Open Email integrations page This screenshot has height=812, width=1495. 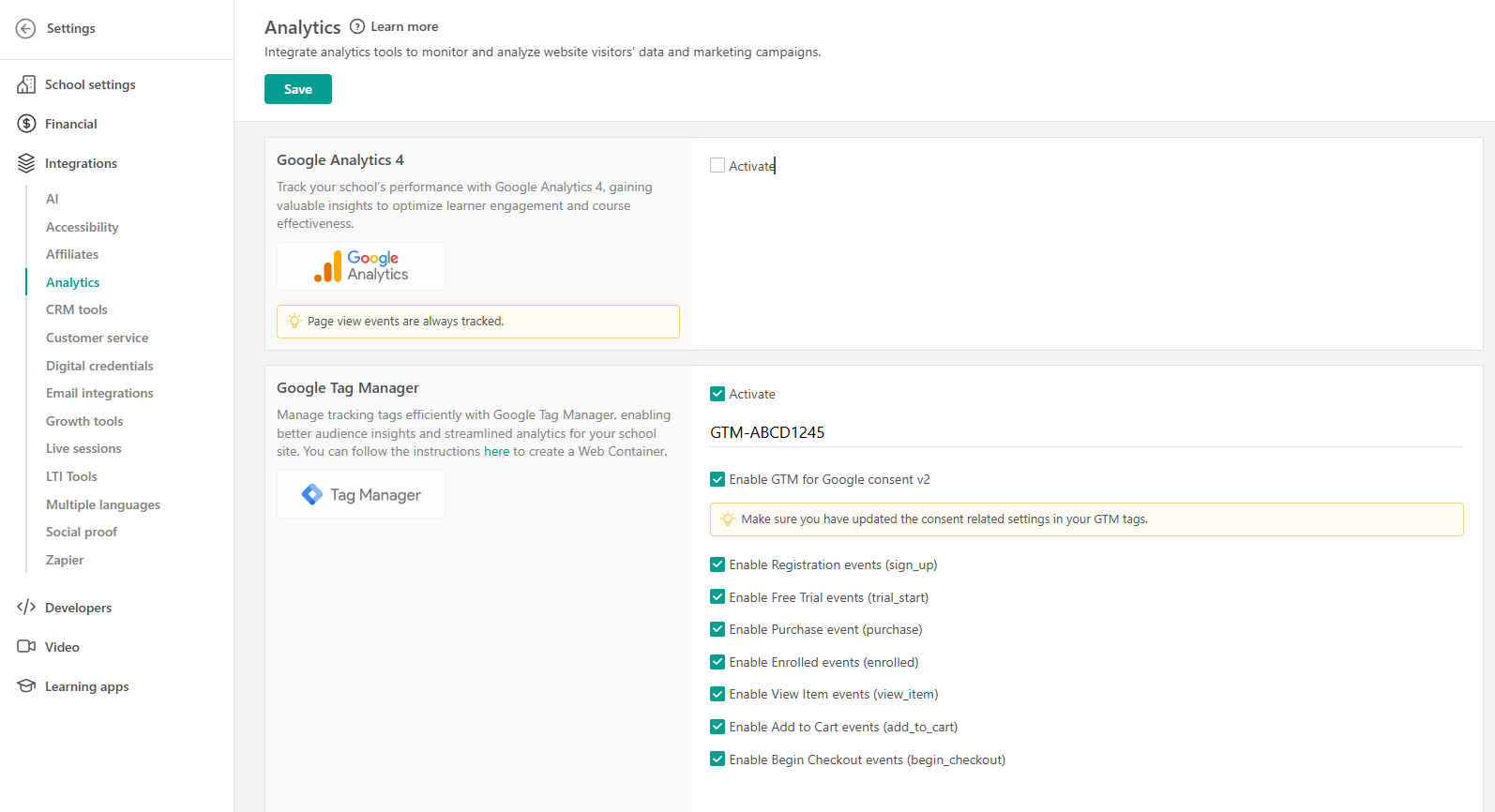pos(99,393)
